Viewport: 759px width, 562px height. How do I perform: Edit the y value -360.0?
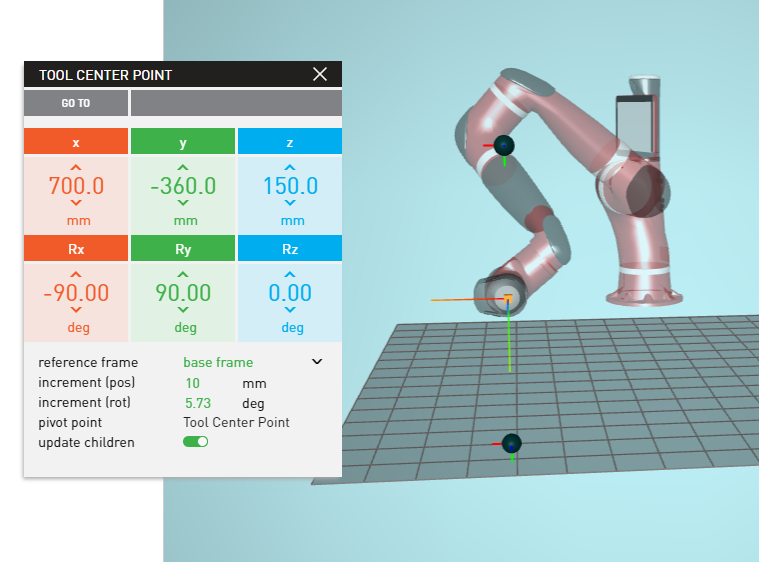(x=183, y=186)
